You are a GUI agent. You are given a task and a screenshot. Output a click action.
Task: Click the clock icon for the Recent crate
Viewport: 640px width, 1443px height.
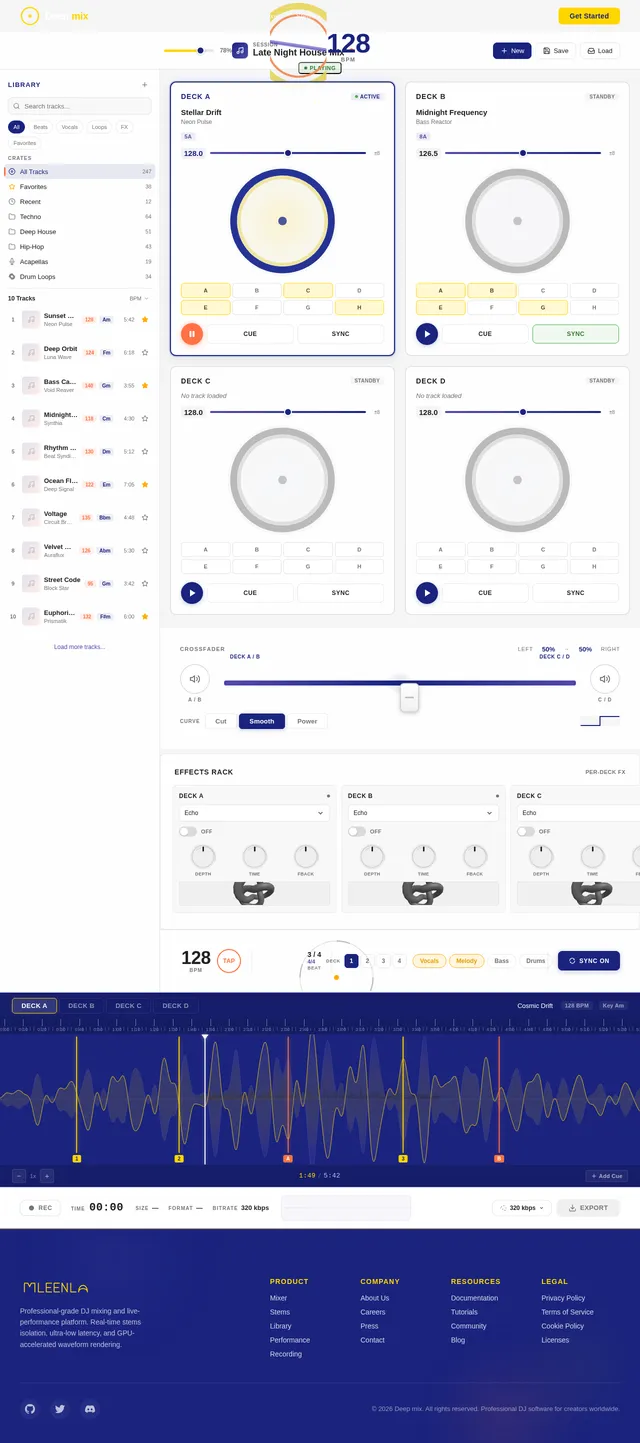(12, 202)
